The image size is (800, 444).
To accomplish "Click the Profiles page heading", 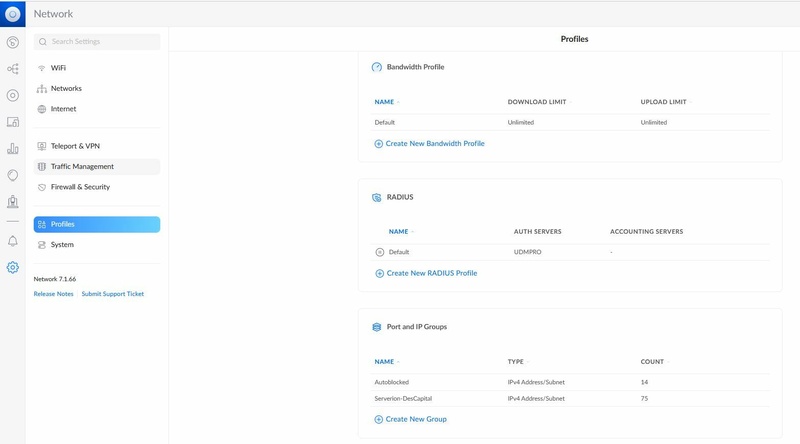I will (x=574, y=39).
